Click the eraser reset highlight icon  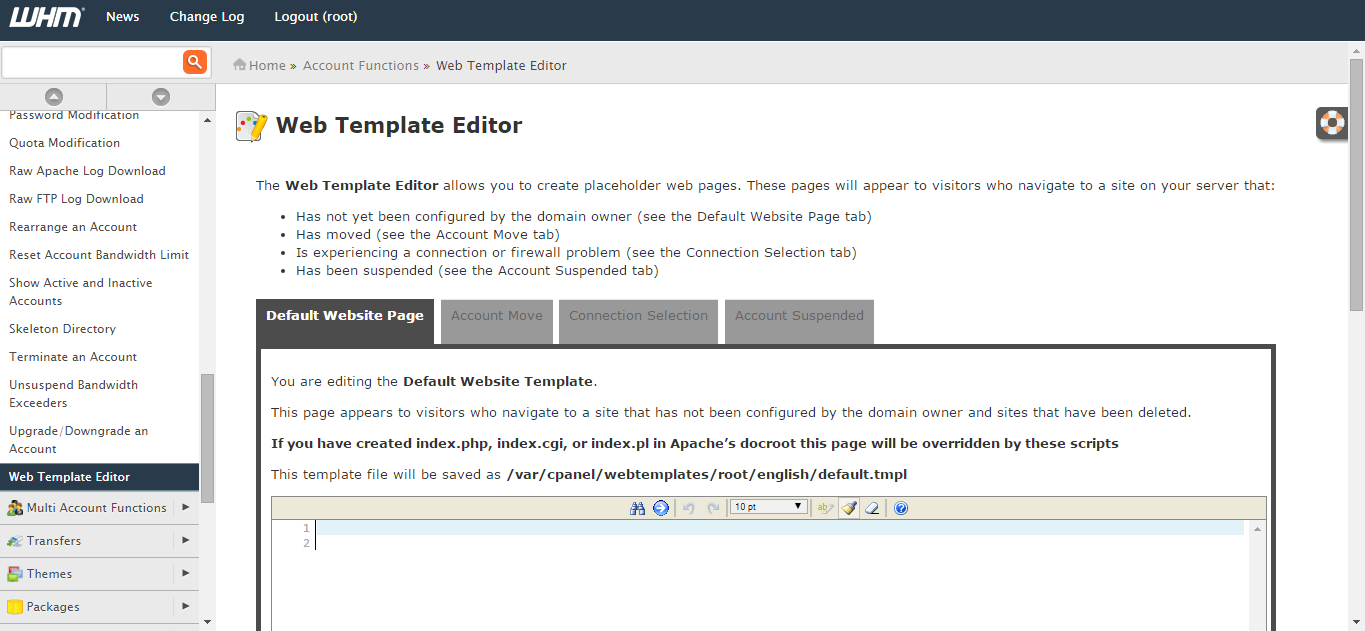(872, 508)
